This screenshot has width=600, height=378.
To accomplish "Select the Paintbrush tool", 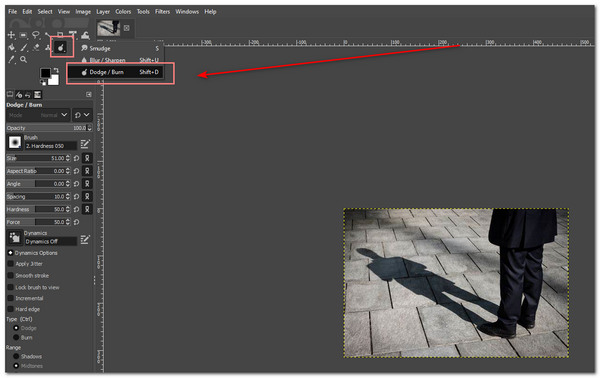I will coord(23,47).
